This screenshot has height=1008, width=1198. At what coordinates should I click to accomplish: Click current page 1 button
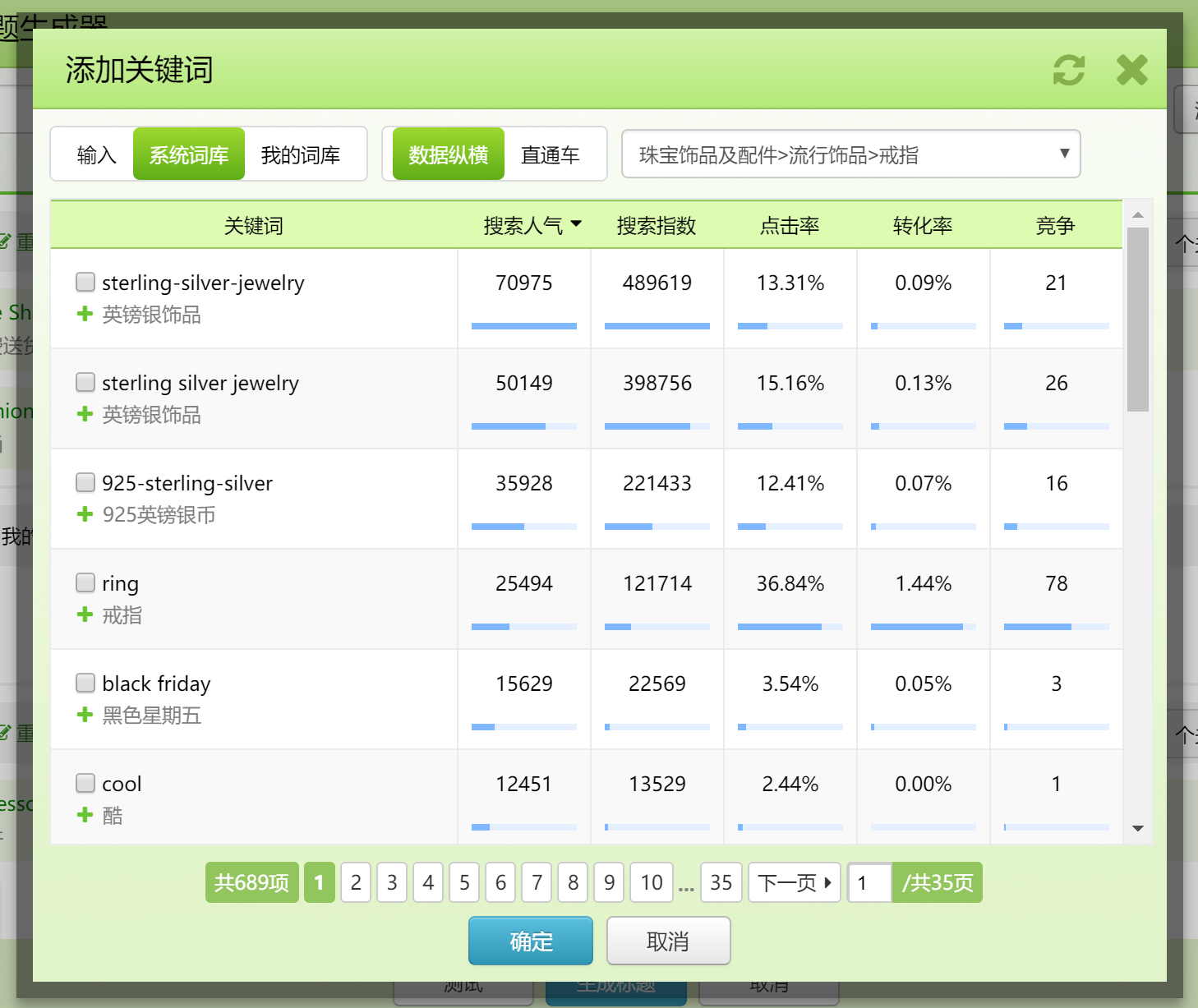(x=320, y=882)
